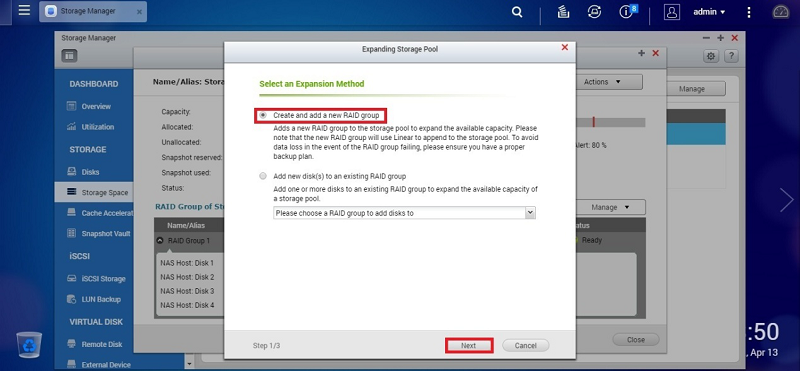The image size is (800, 371).
Task: Open Utilization in the sidebar
Action: (98, 127)
